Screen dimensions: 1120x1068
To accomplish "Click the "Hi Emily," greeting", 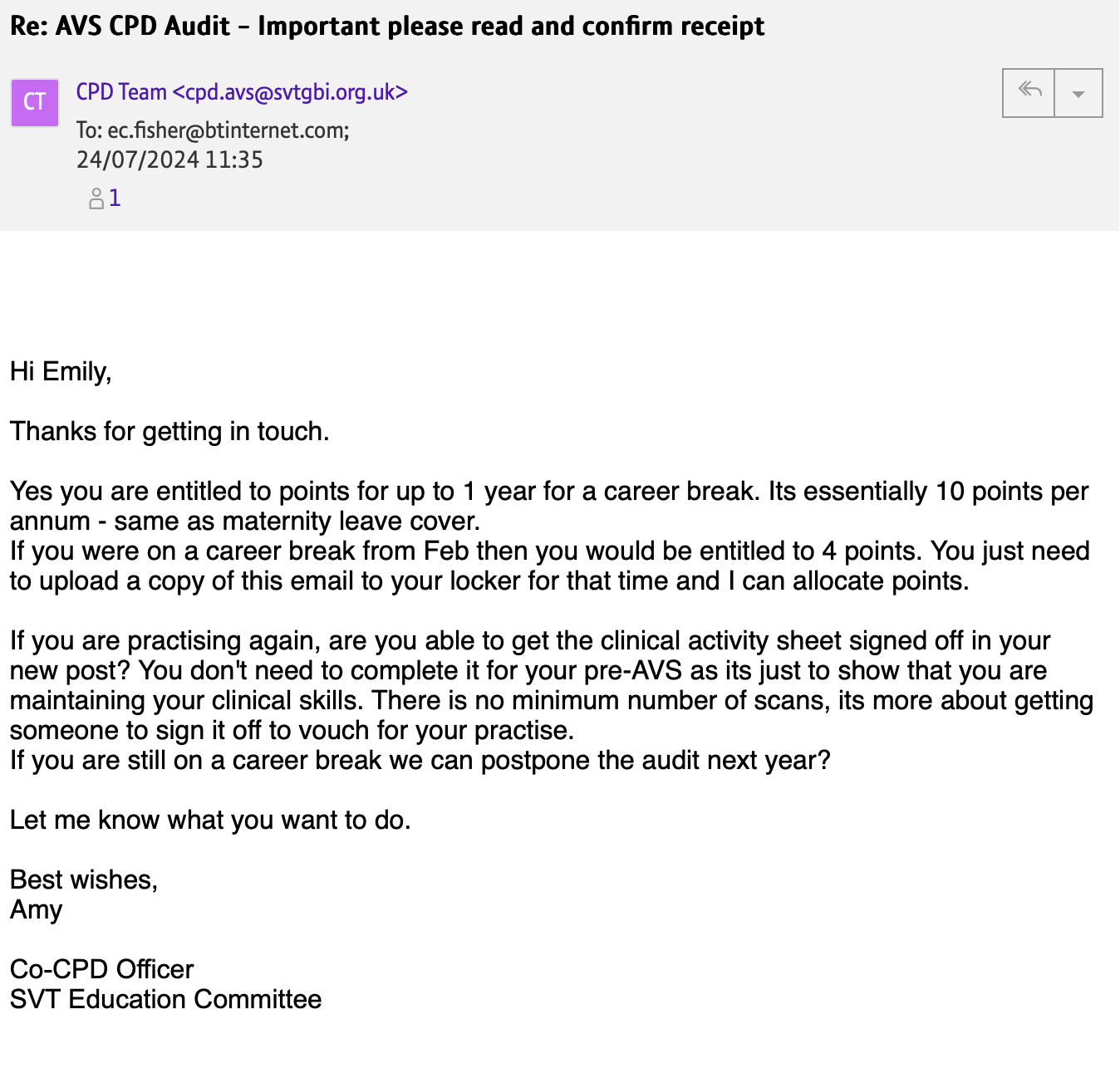I will [61, 371].
